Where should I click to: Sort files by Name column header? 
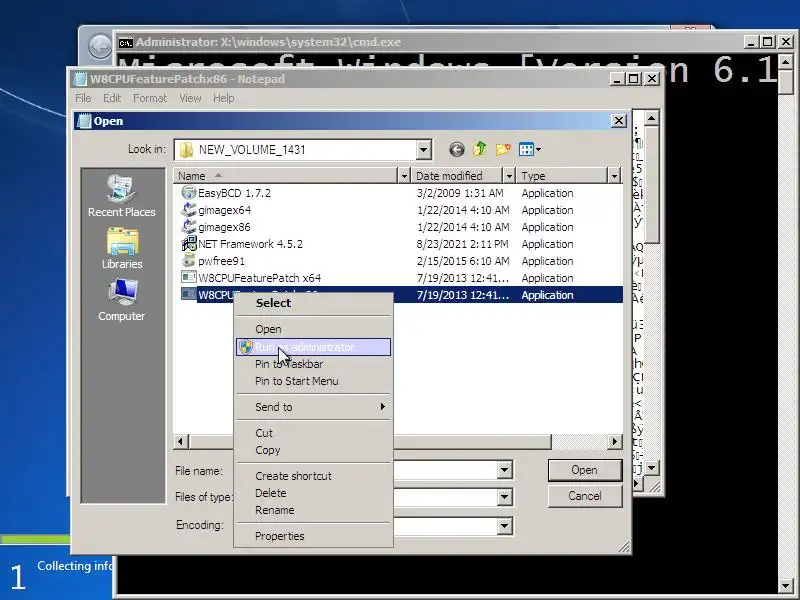[285, 176]
